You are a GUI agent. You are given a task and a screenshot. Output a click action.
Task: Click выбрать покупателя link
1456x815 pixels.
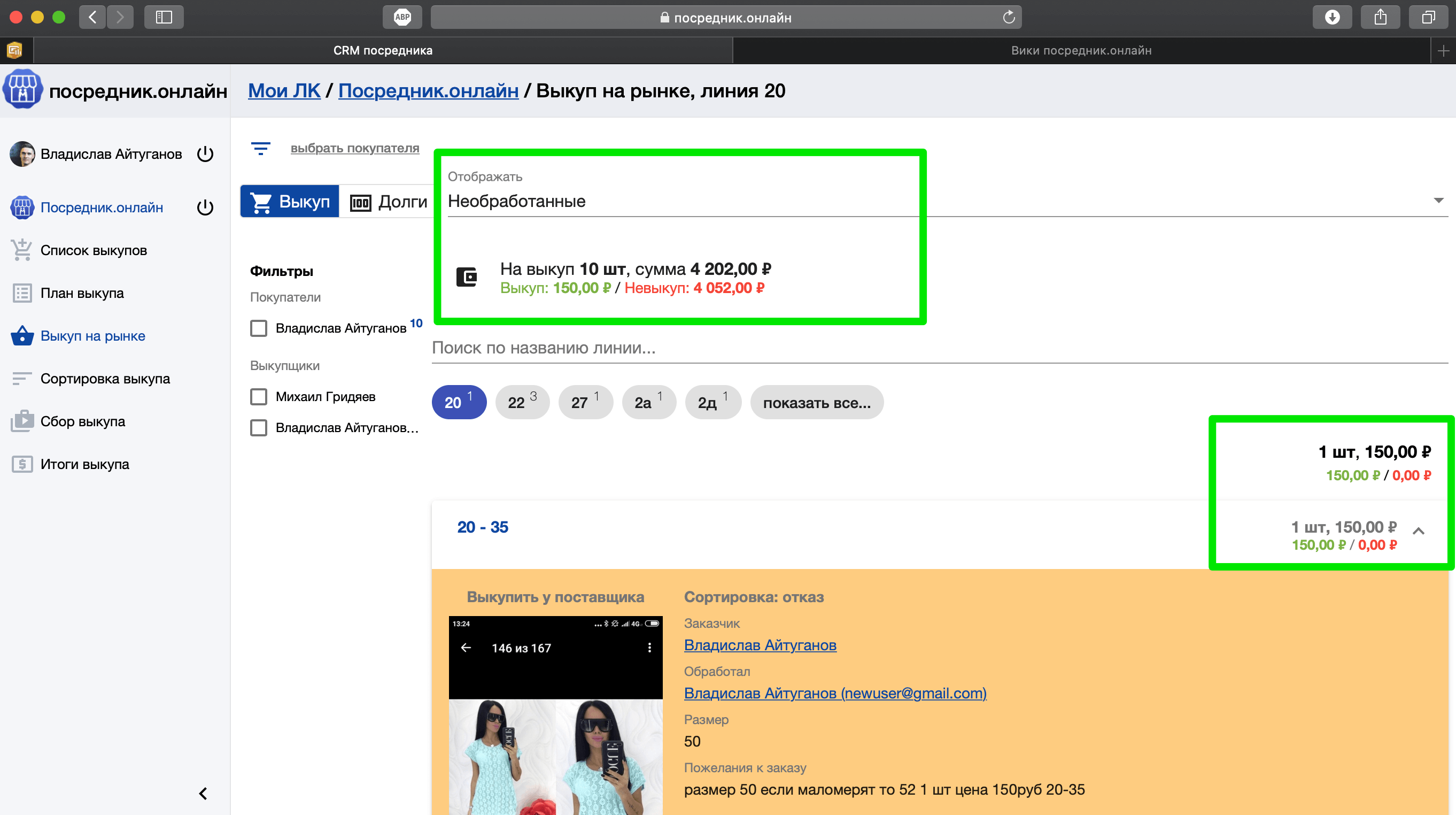354,148
